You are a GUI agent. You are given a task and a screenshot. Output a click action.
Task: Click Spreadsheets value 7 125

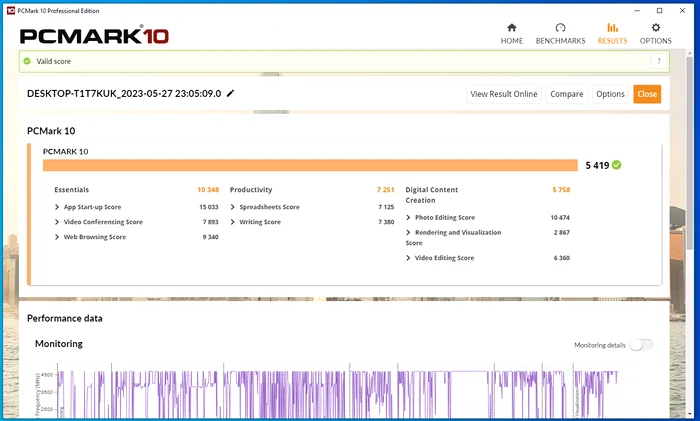pos(386,207)
